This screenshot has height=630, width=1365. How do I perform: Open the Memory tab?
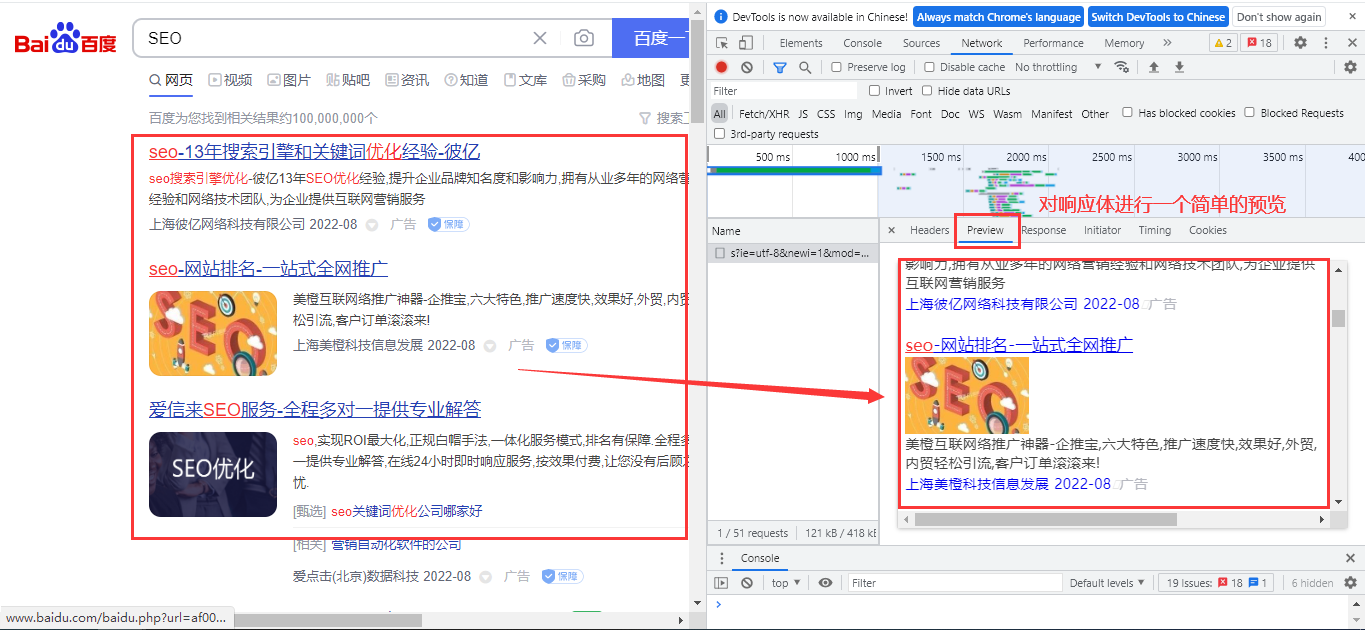[x=1124, y=43]
